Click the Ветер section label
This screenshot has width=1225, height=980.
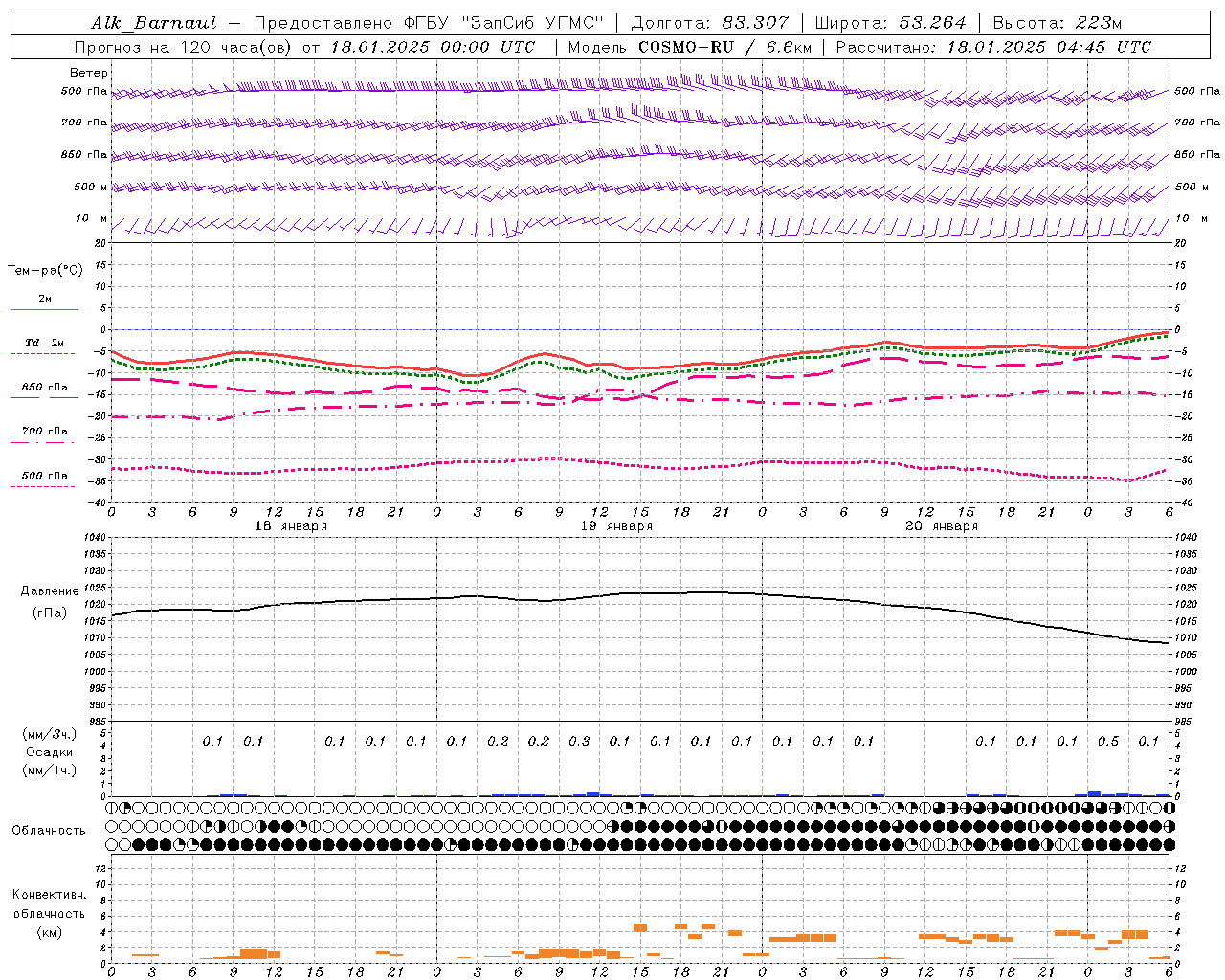(x=89, y=73)
